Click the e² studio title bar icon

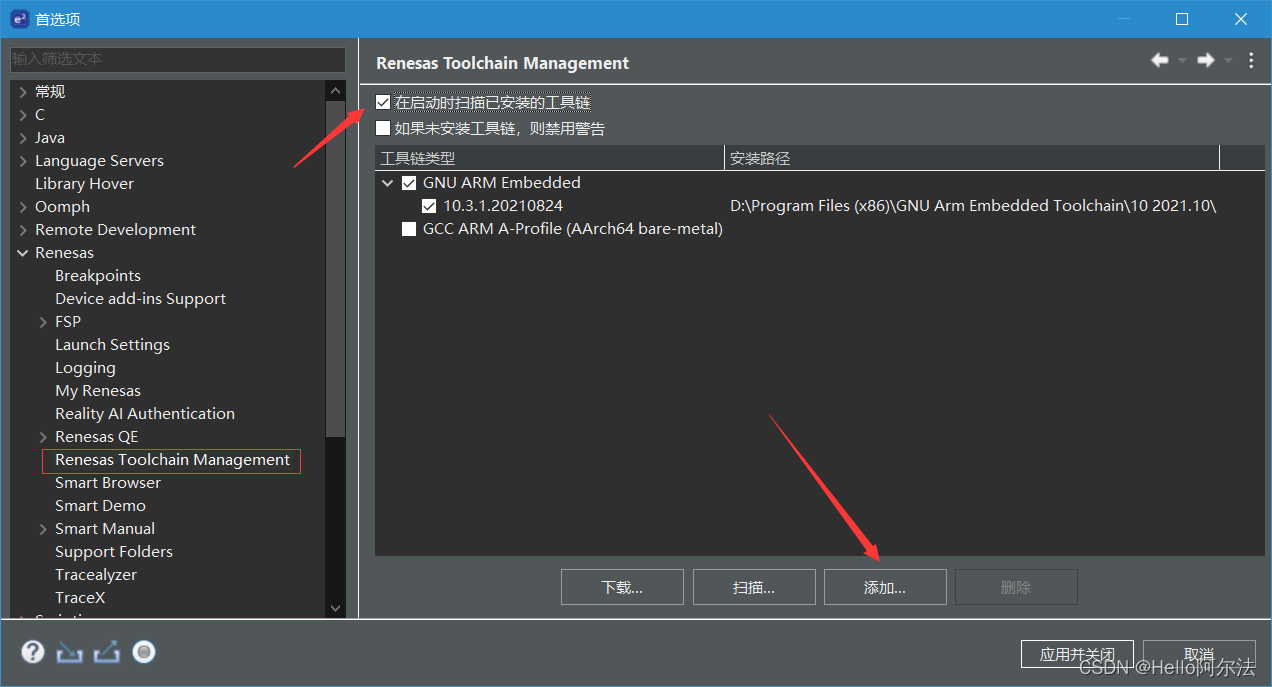[19, 19]
